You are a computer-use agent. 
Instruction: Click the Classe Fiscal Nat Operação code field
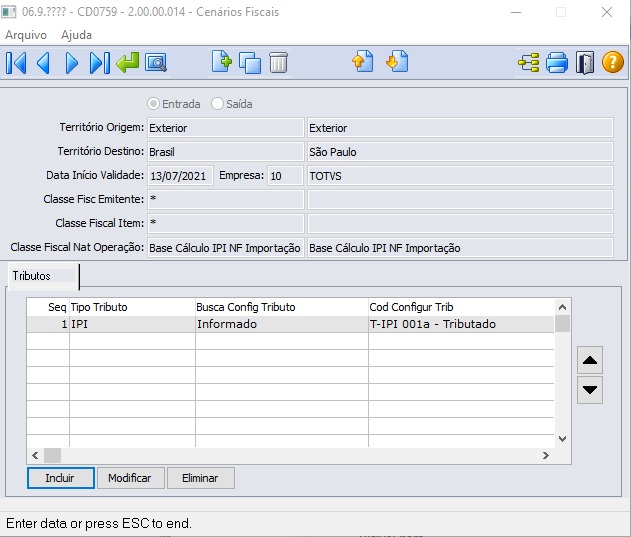point(226,248)
